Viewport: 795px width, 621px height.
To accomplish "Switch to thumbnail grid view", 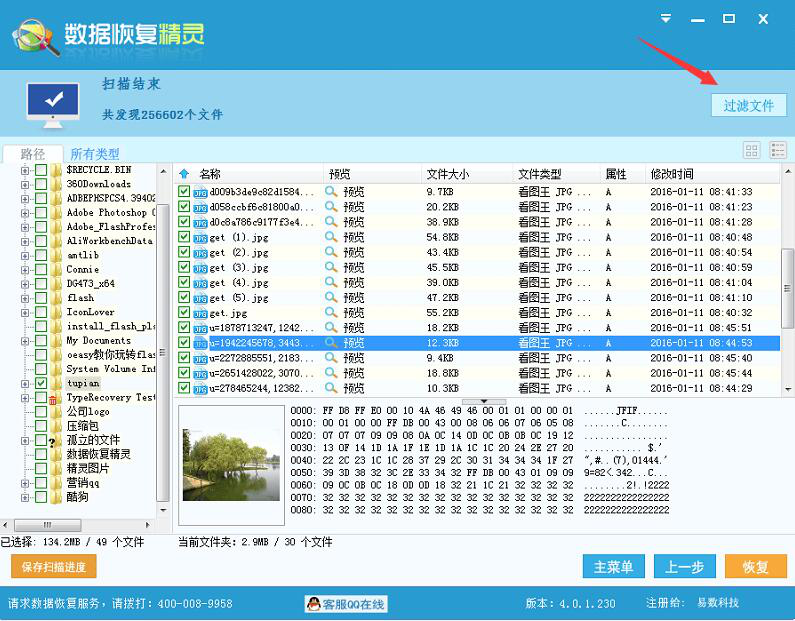I will pyautogui.click(x=751, y=150).
